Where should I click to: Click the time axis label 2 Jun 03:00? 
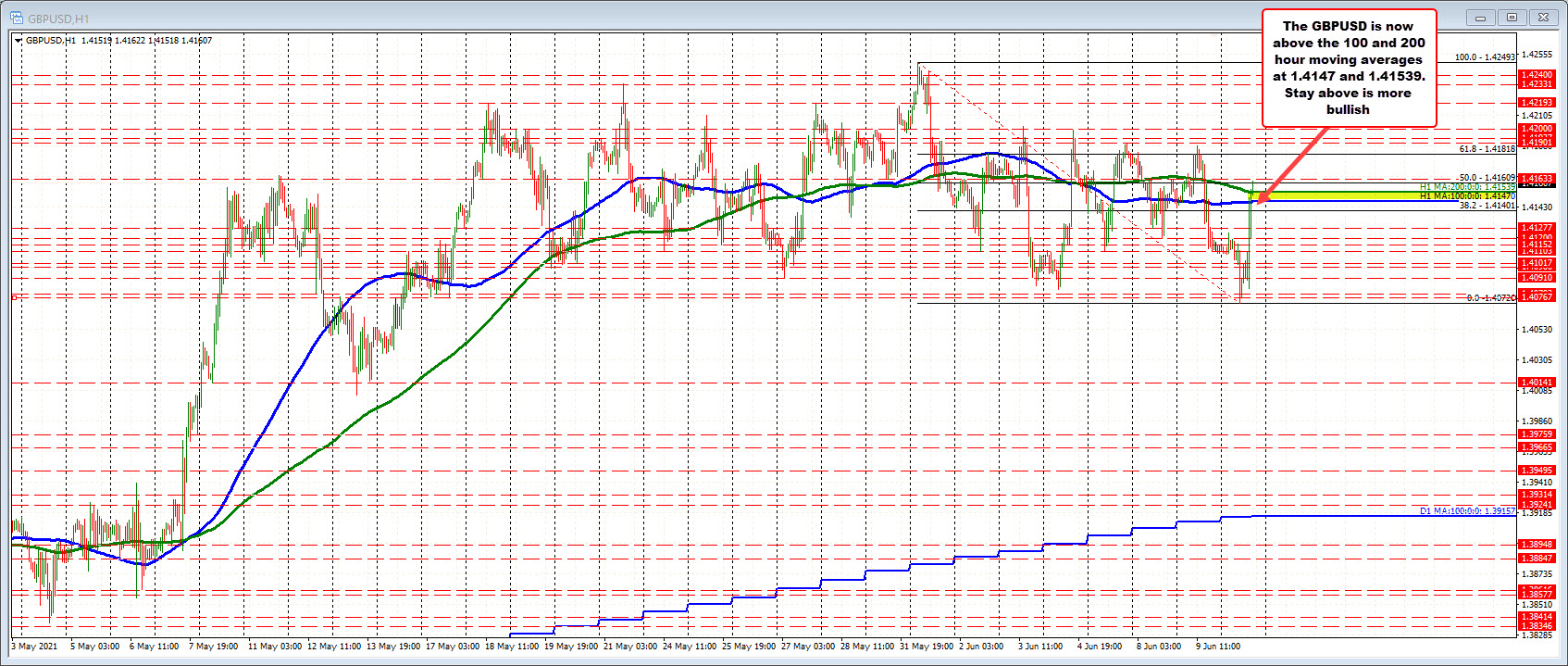click(981, 647)
